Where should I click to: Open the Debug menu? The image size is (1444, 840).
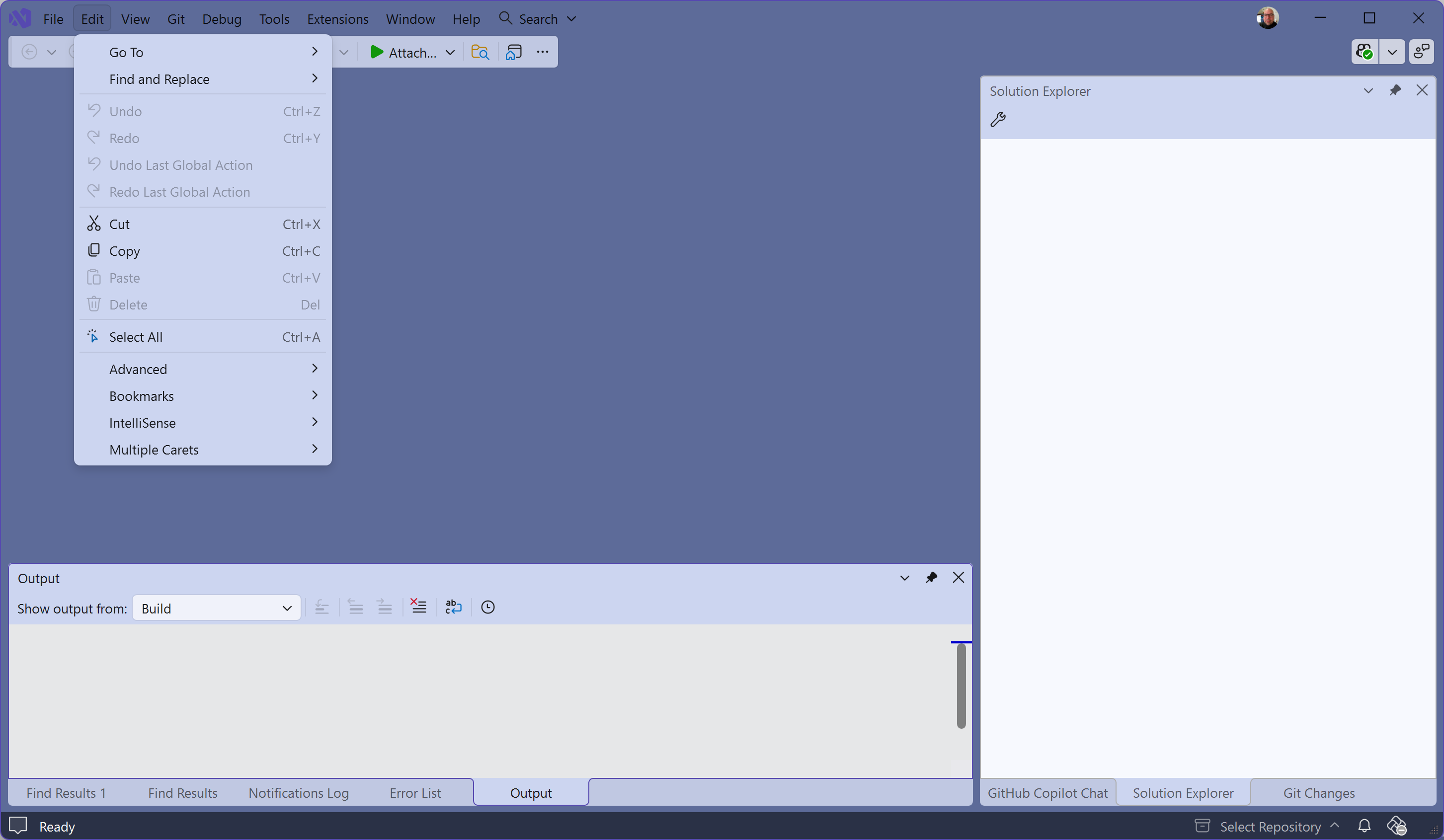pos(222,18)
